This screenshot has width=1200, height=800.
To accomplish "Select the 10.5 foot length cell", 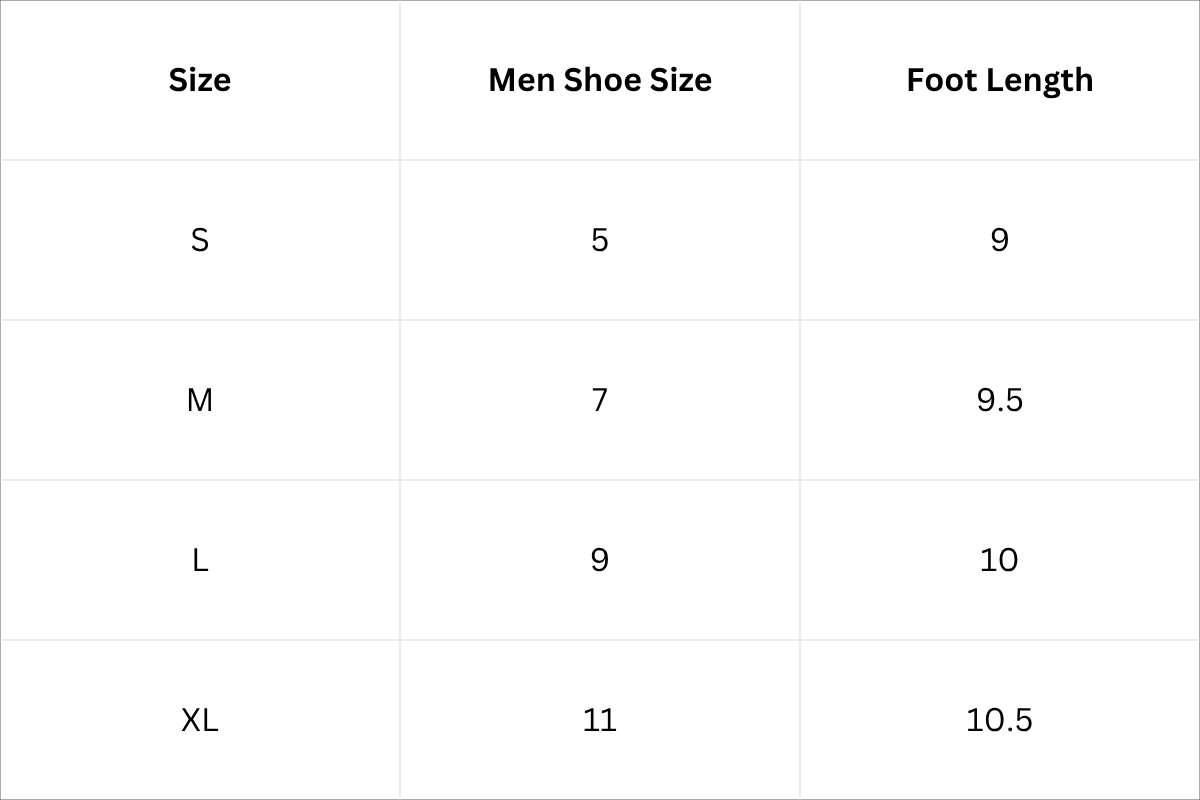I will tap(1000, 720).
